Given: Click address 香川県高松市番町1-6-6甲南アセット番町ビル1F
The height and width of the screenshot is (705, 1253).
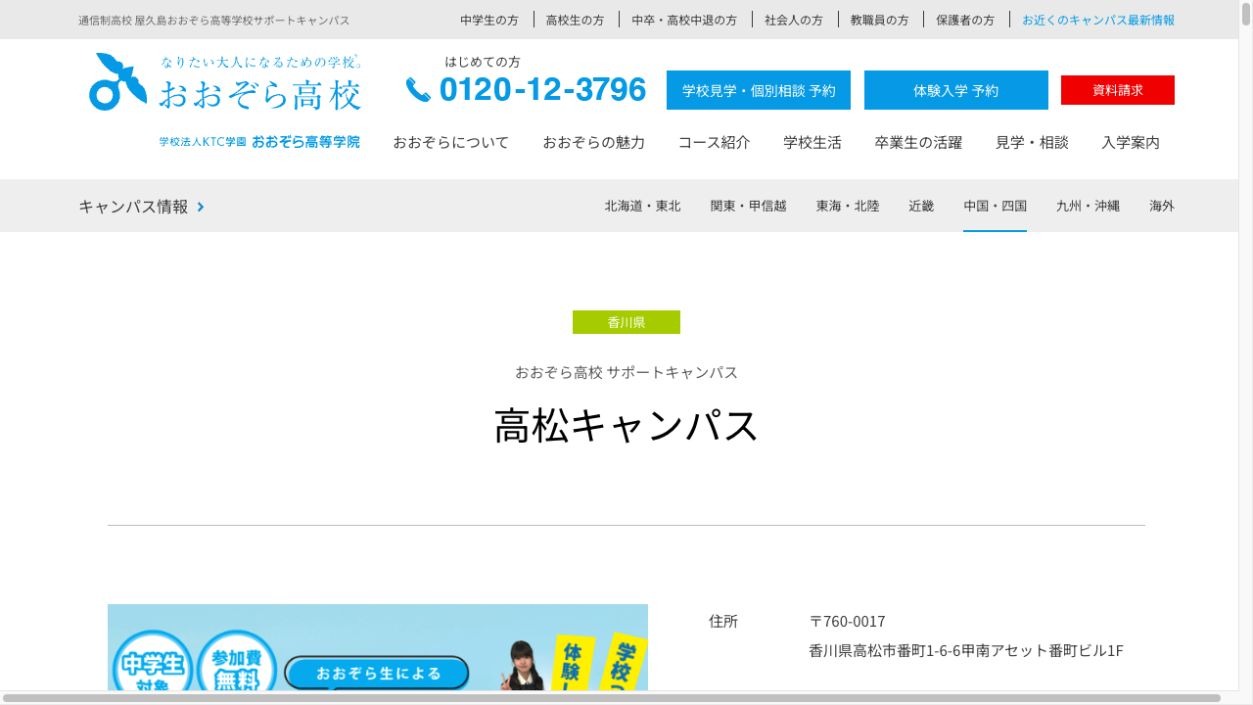Looking at the screenshot, I should tap(966, 651).
